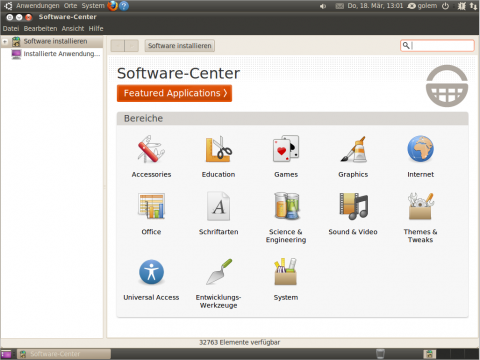Open the Entwicklungs-Werkzeuge category
The width and height of the screenshot is (480, 360).
(x=218, y=283)
